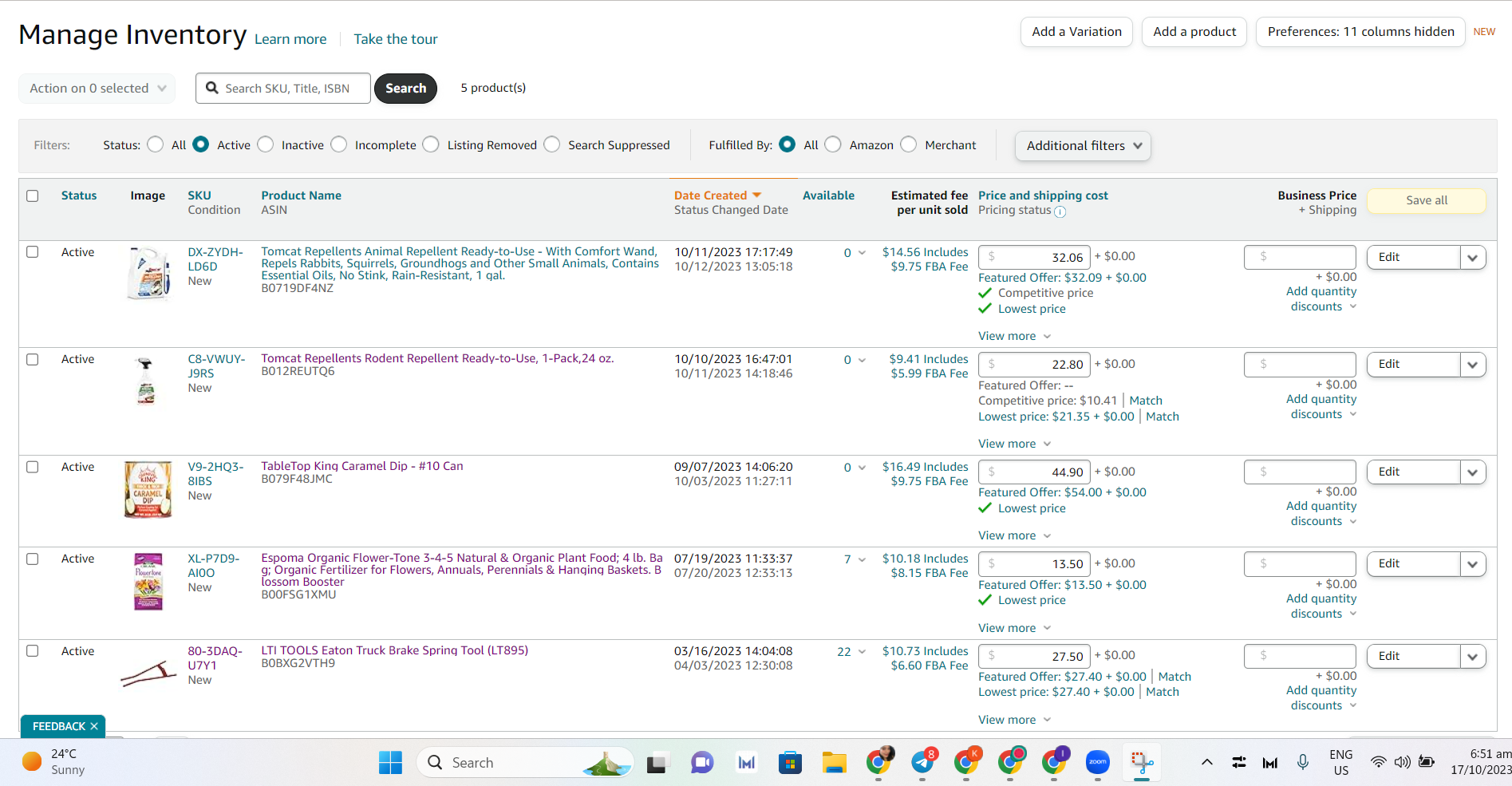The image size is (1512, 786).
Task: Expand the Additional filters dropdown
Action: 1083,146
